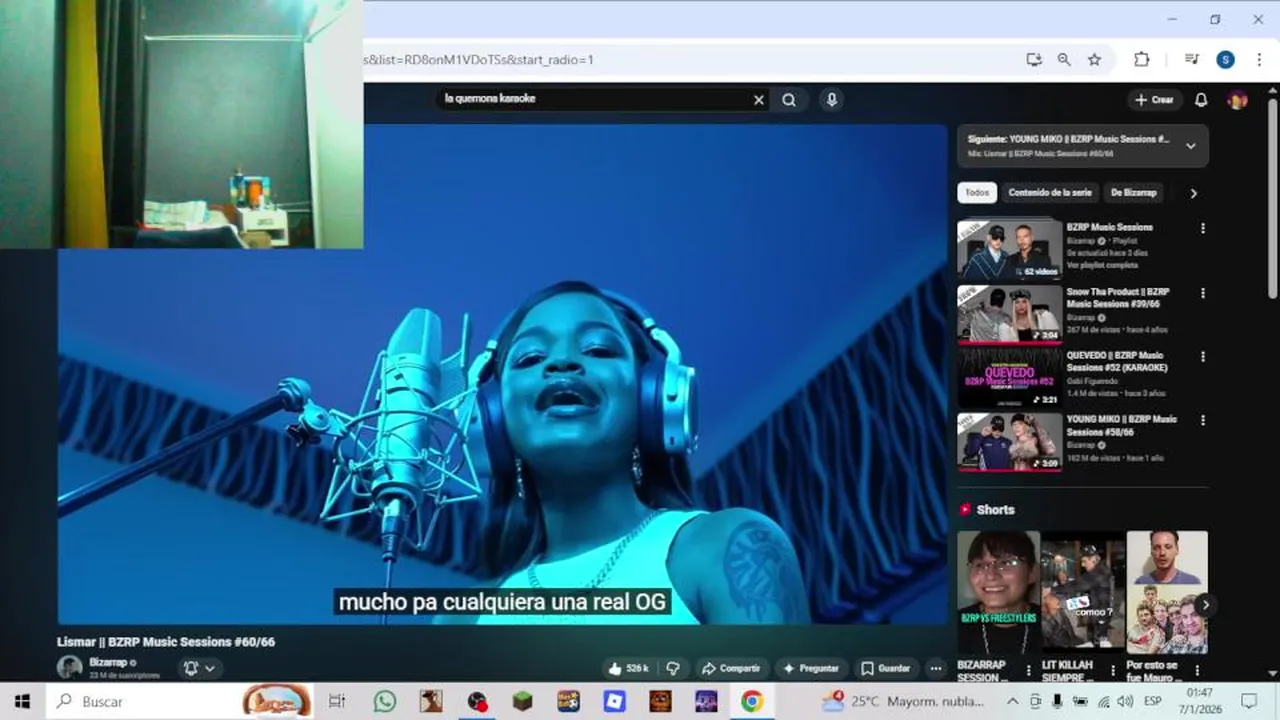This screenshot has width=1280, height=720.
Task: Open the Por esto se fue Mauro short
Action: [x=1167, y=593]
